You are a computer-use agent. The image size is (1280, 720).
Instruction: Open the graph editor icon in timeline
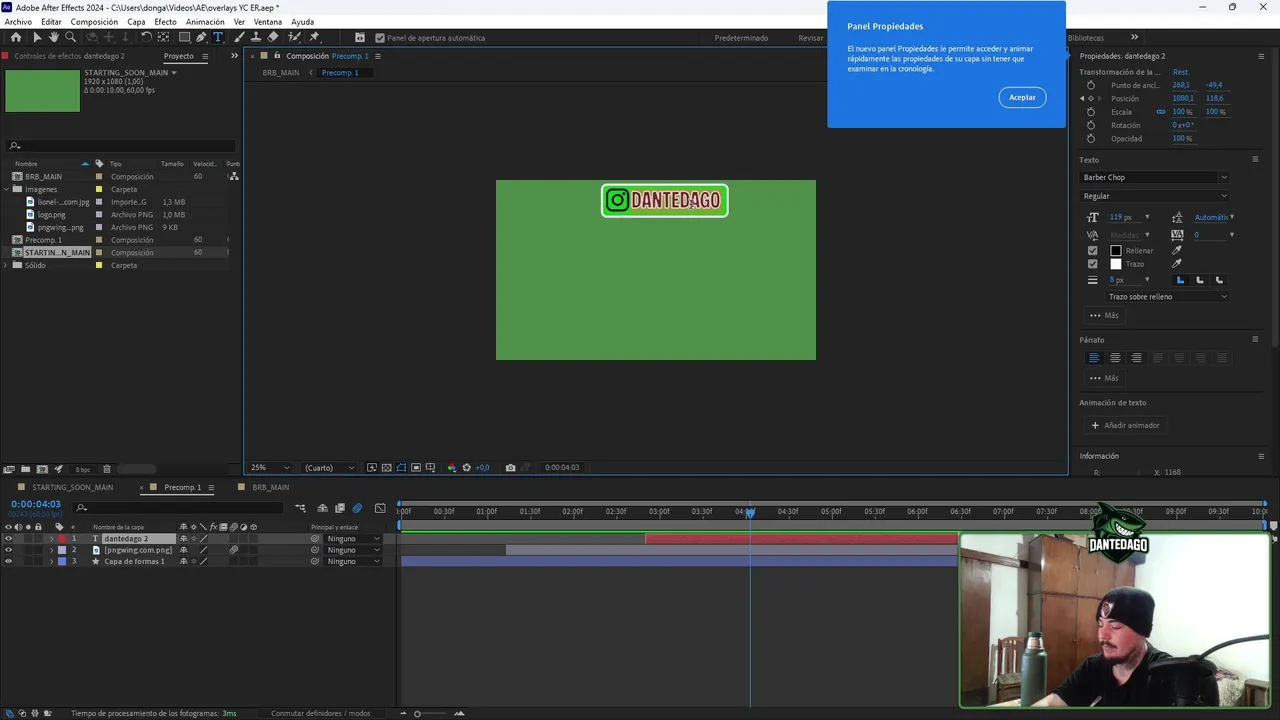coord(380,508)
